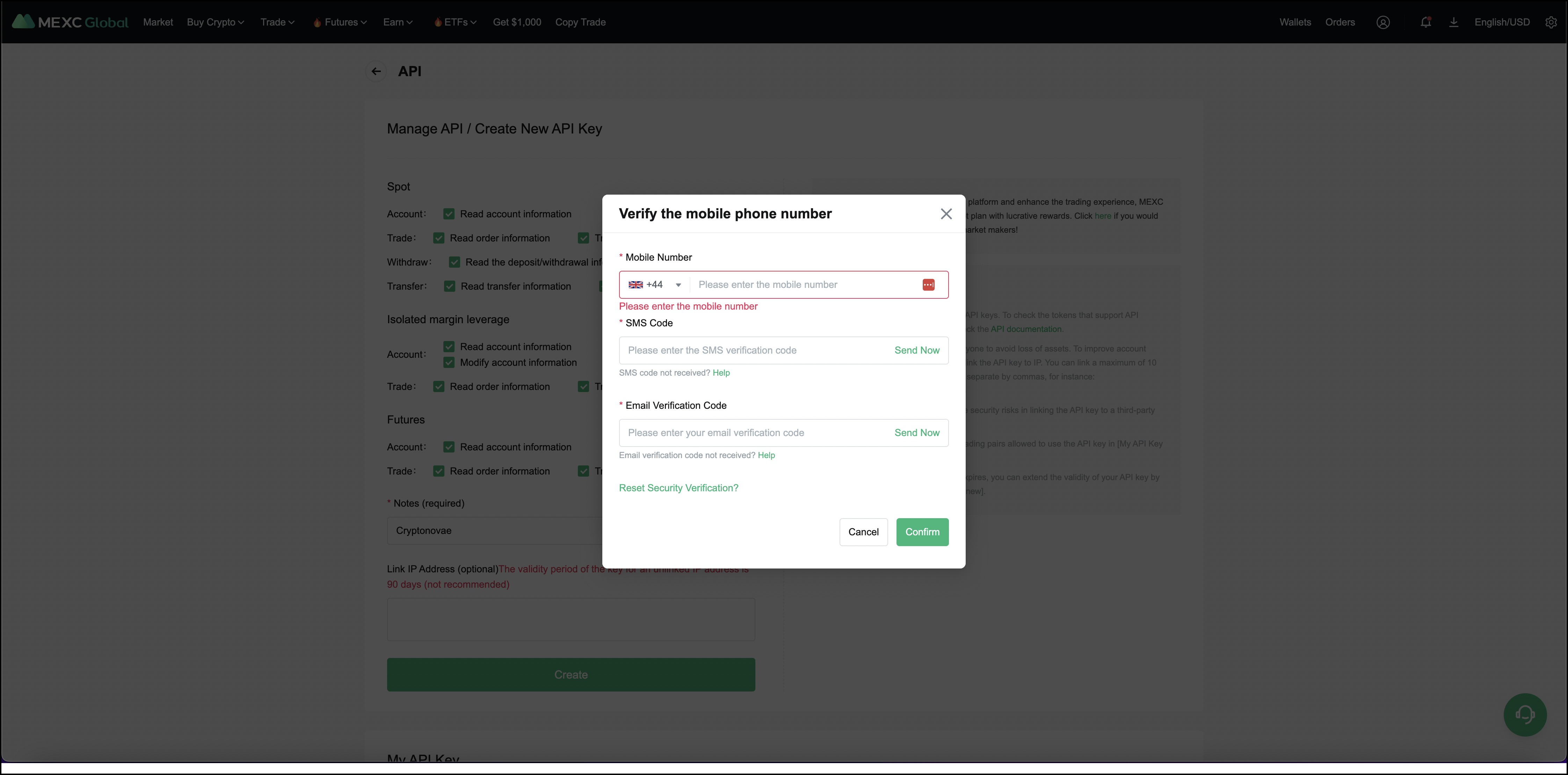Expand the Futures menu
This screenshot has height=775, width=1568.
[340, 22]
